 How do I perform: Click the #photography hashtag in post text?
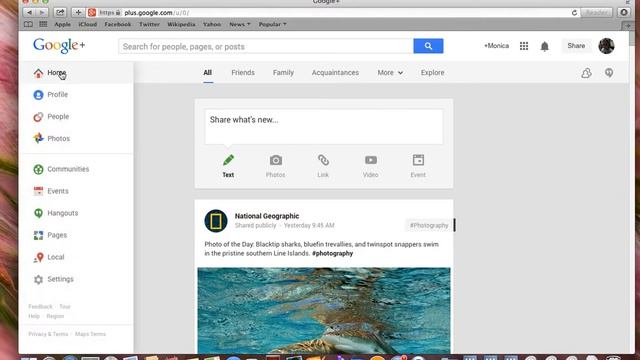pos(332,253)
